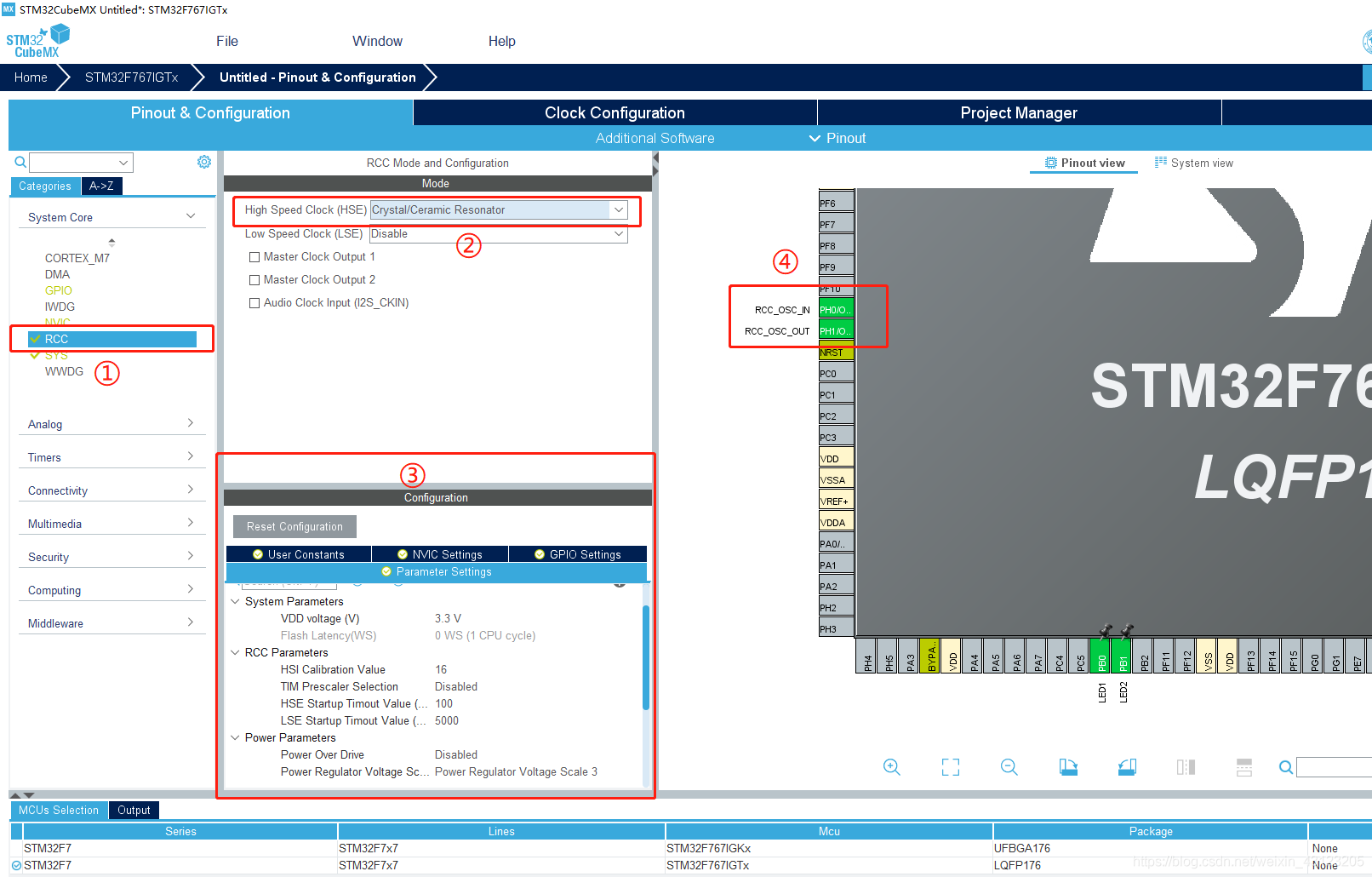This screenshot has width=1372, height=877.
Task: Click the STM32F767IGTx breadcrumb
Action: click(131, 77)
